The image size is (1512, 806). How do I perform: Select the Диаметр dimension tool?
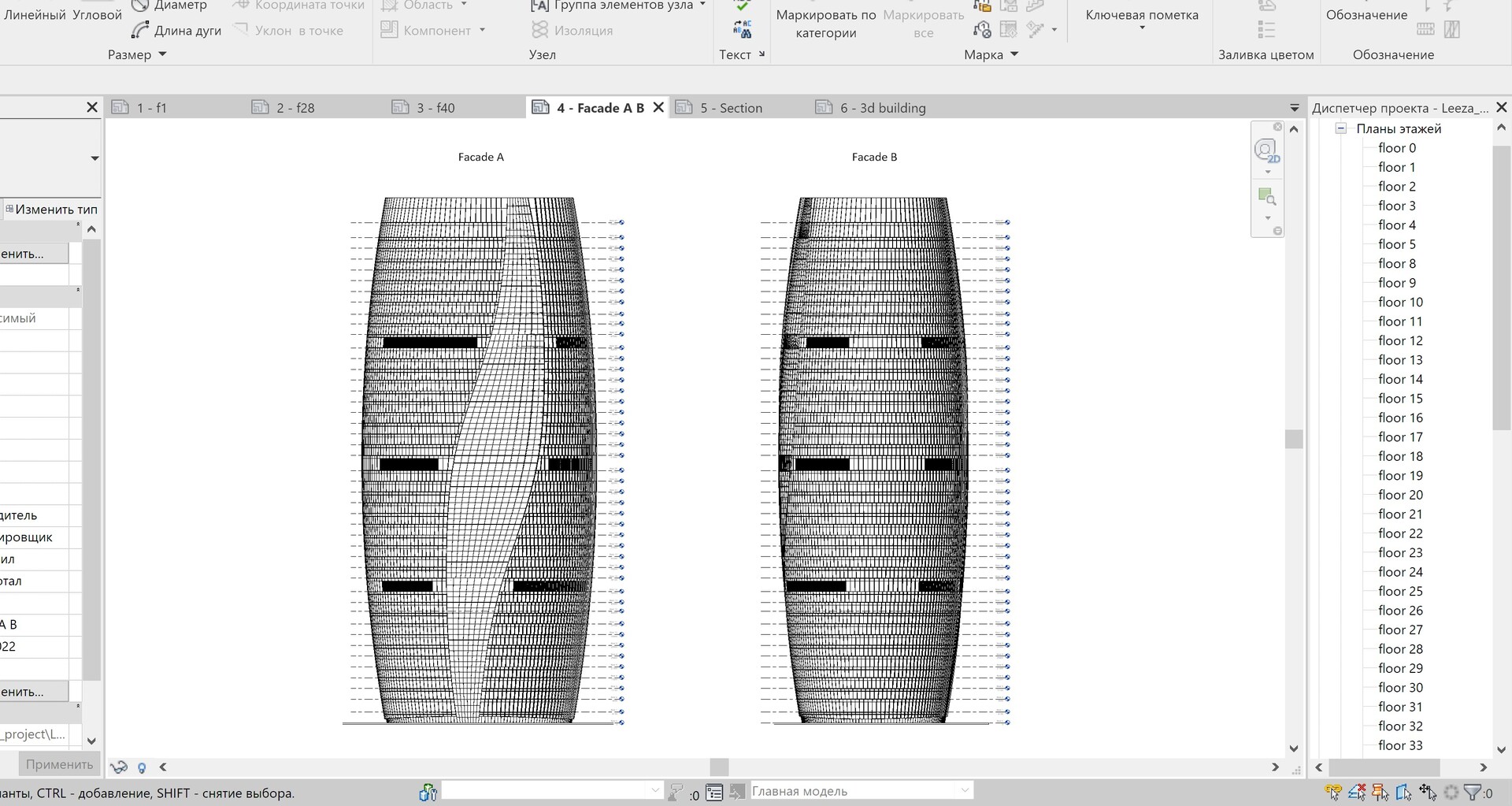(x=169, y=6)
